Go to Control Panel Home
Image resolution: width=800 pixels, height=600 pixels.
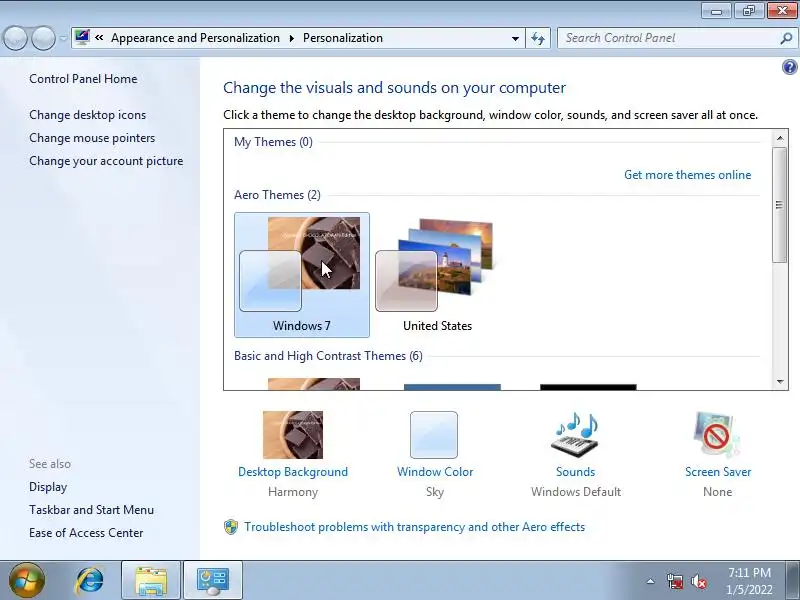click(x=83, y=79)
